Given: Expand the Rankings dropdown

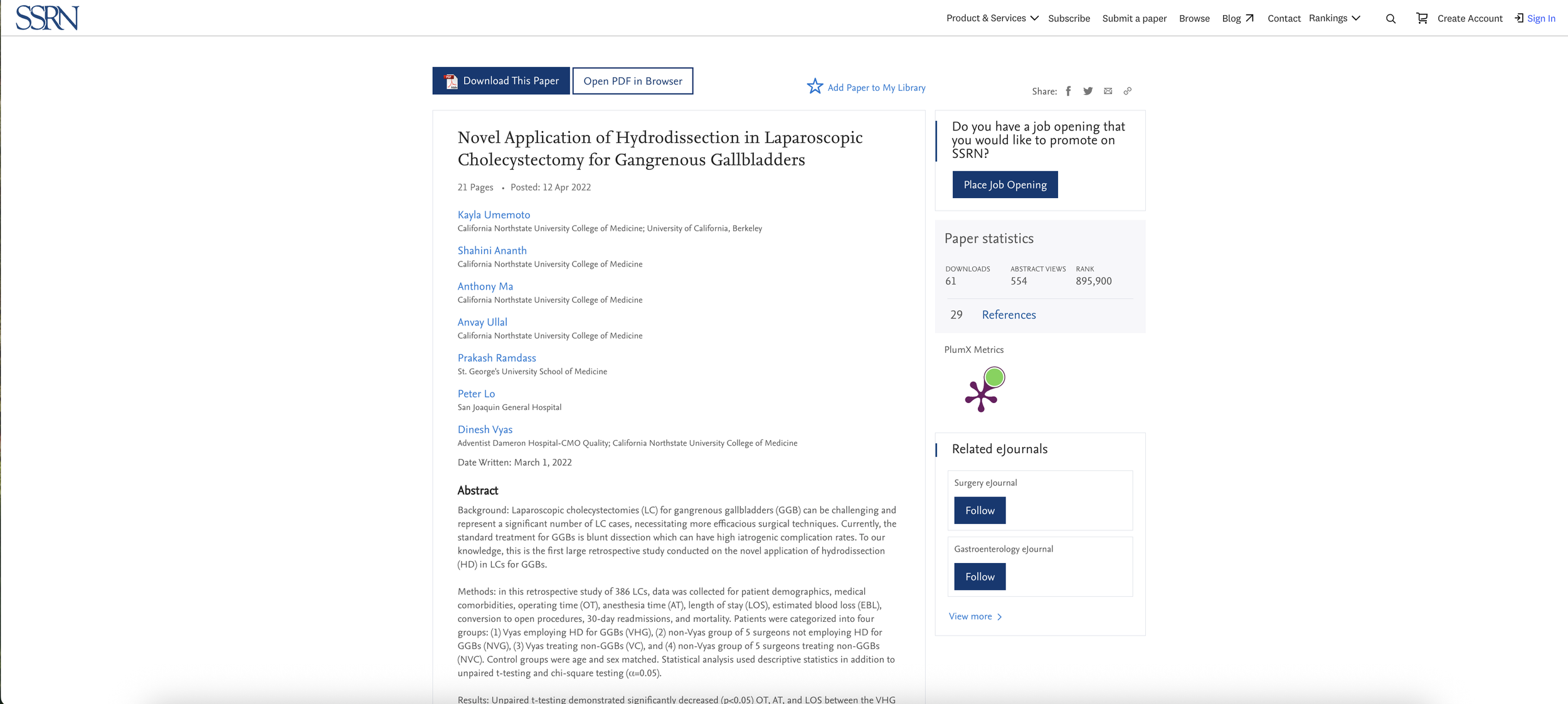Looking at the screenshot, I should point(1334,18).
